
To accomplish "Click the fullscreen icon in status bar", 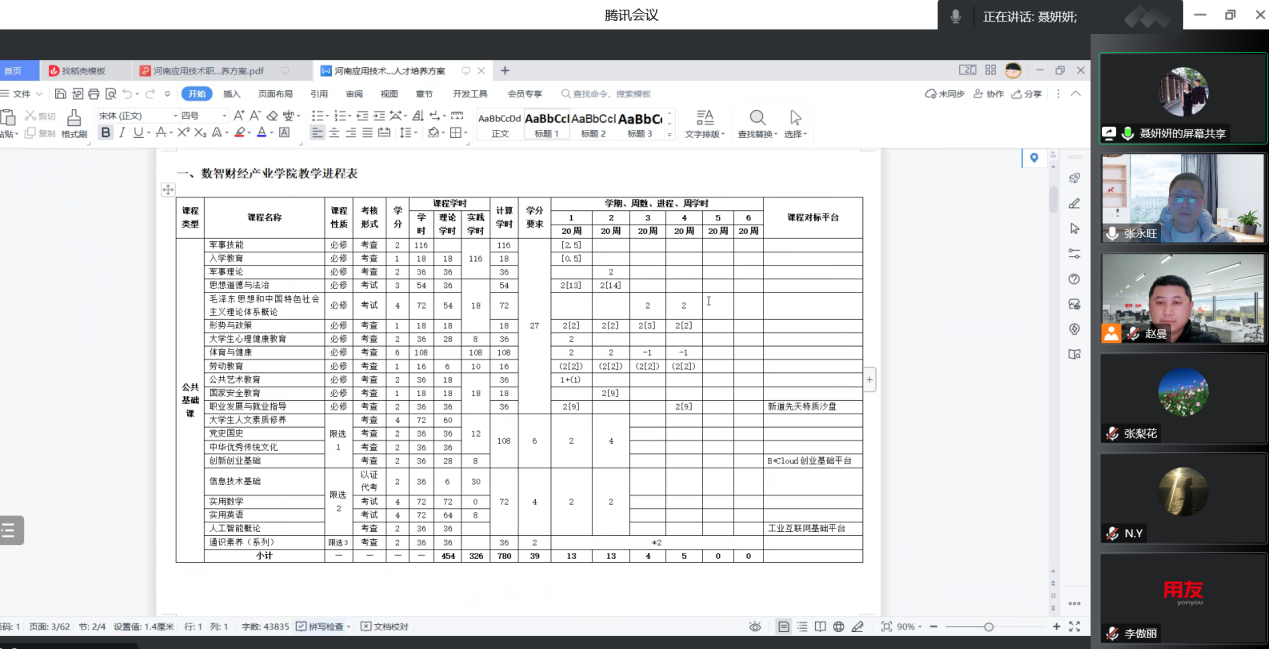I will (1074, 627).
